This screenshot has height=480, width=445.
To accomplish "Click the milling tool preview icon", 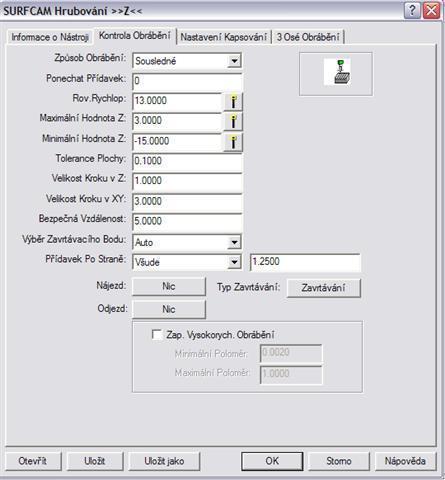I will pos(338,72).
